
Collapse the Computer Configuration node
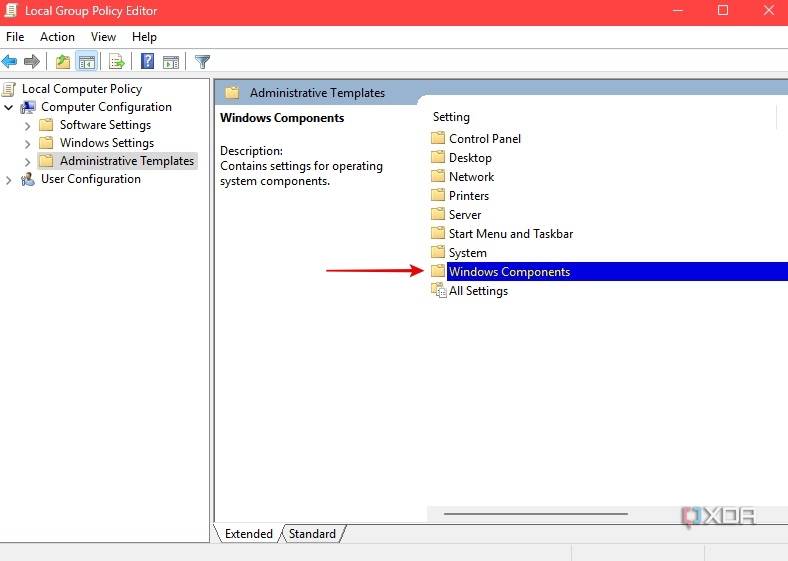click(9, 107)
